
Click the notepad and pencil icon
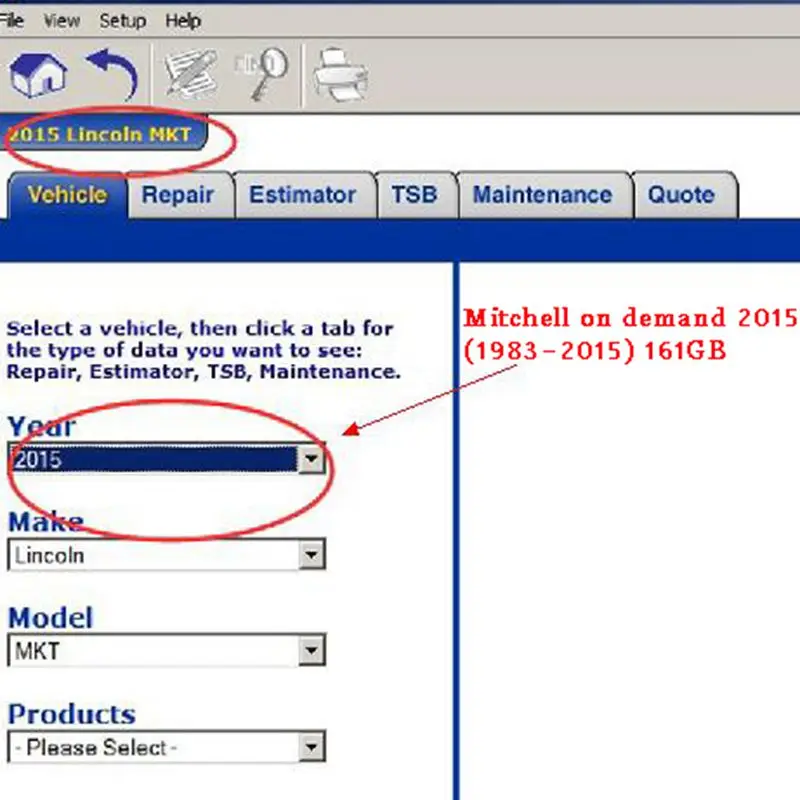(190, 74)
